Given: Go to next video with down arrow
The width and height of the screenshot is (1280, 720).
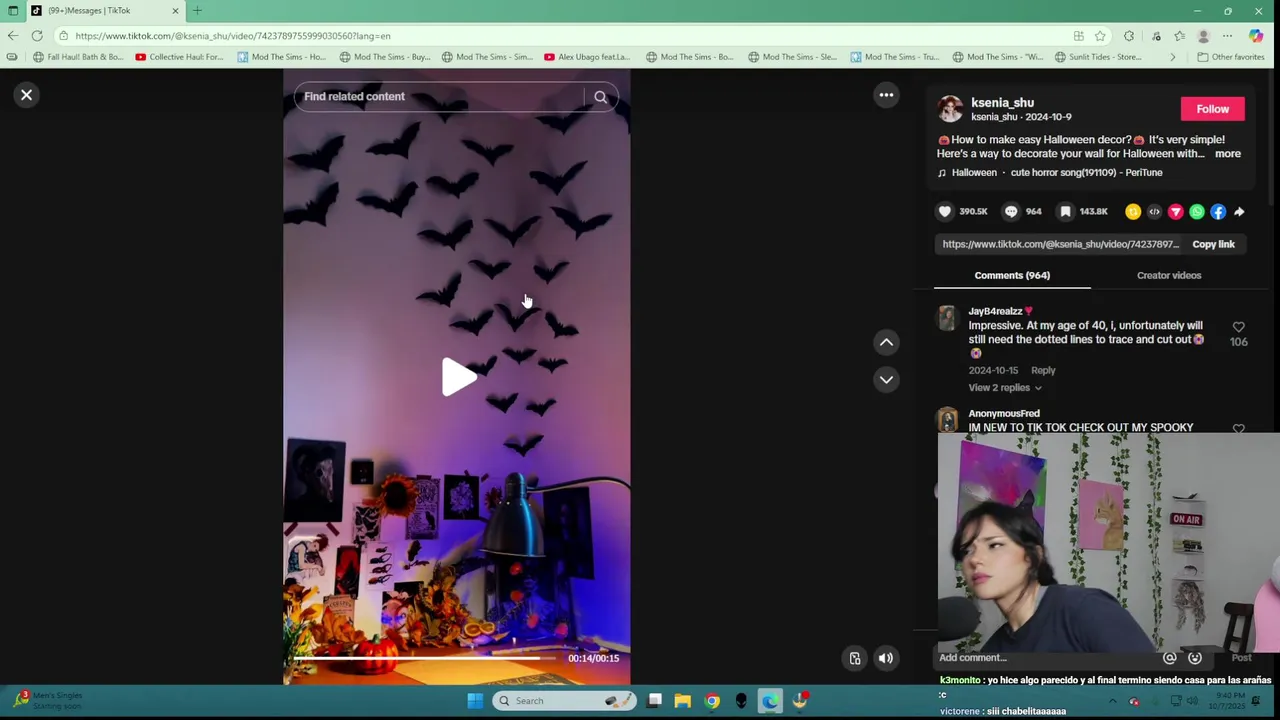Looking at the screenshot, I should tap(886, 380).
